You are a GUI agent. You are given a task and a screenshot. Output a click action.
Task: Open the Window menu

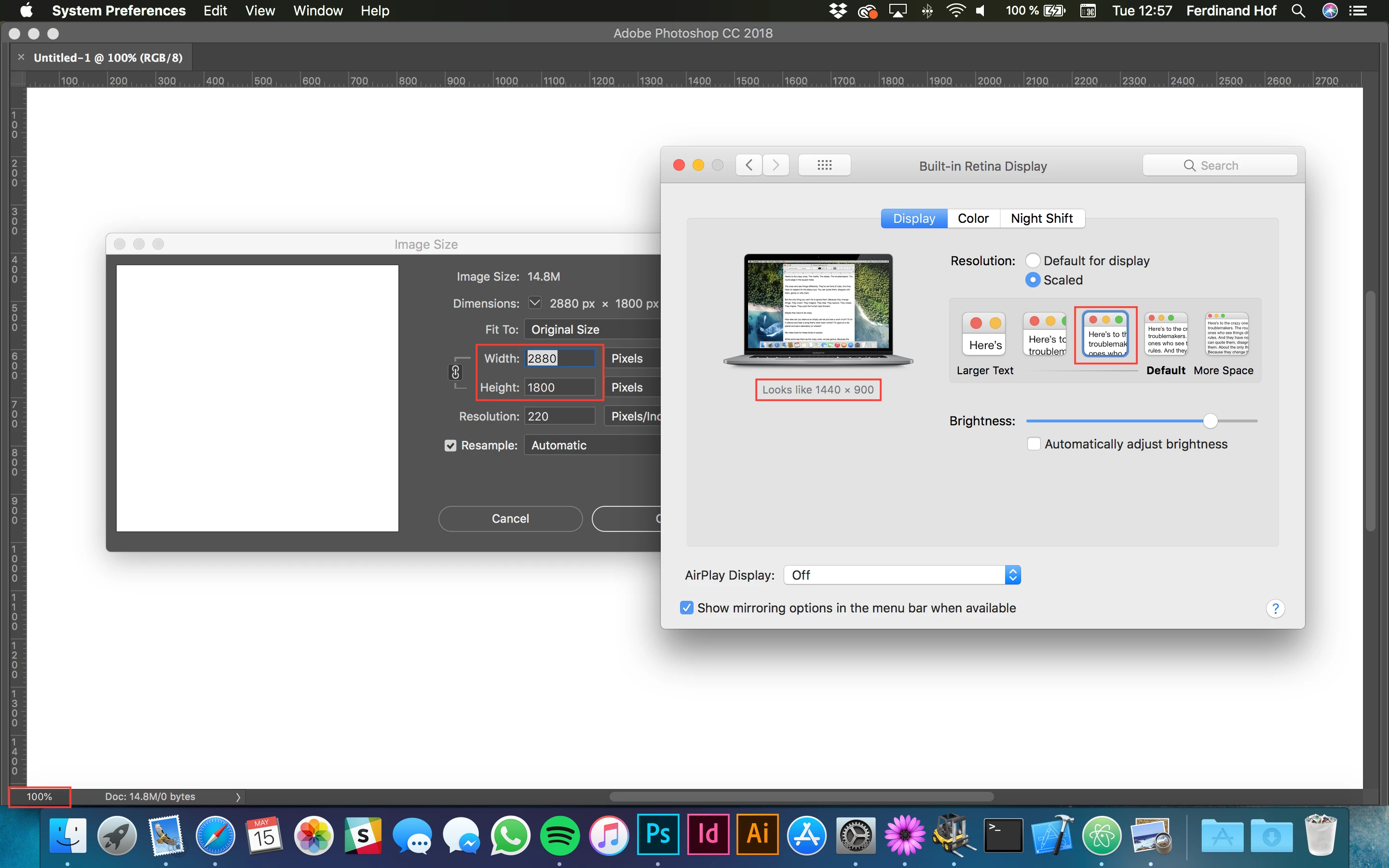317,11
